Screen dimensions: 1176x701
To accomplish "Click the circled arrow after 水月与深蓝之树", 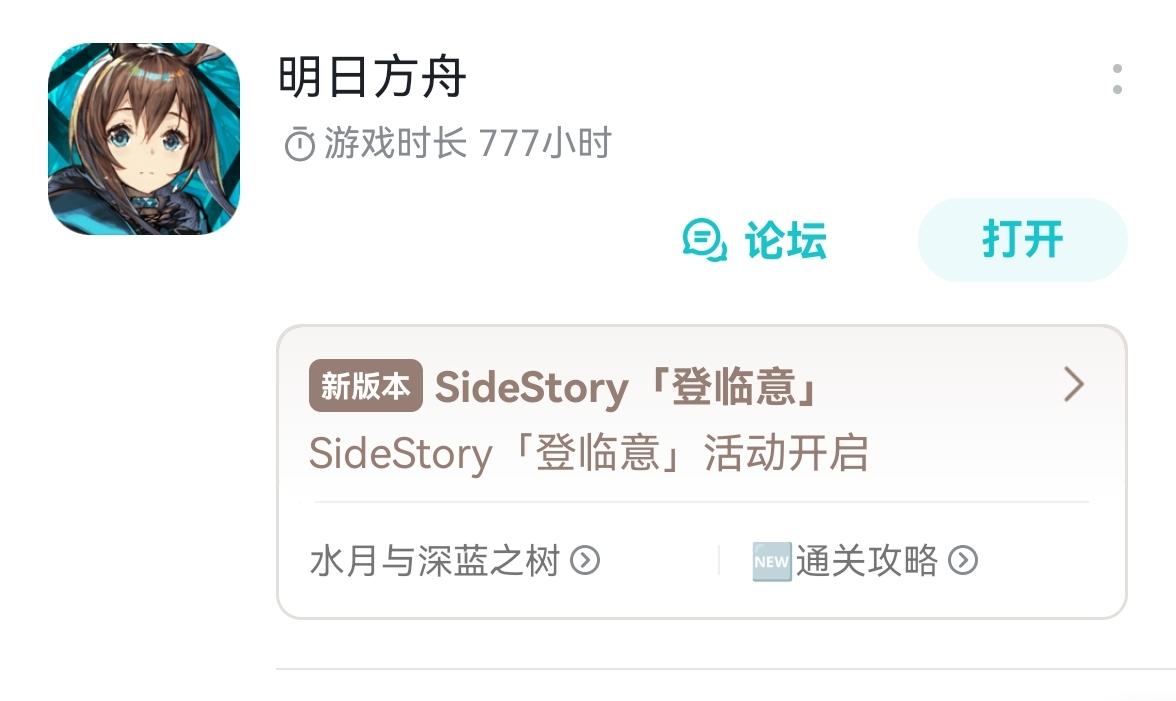I will (585, 561).
